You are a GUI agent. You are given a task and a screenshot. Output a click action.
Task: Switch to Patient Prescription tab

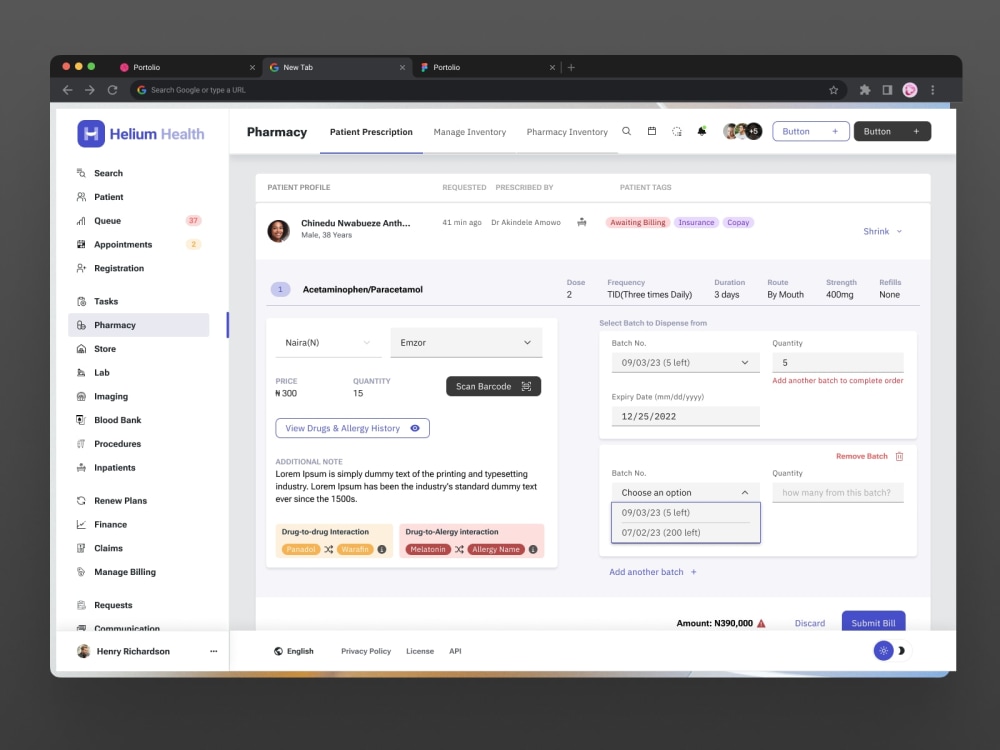click(x=371, y=132)
